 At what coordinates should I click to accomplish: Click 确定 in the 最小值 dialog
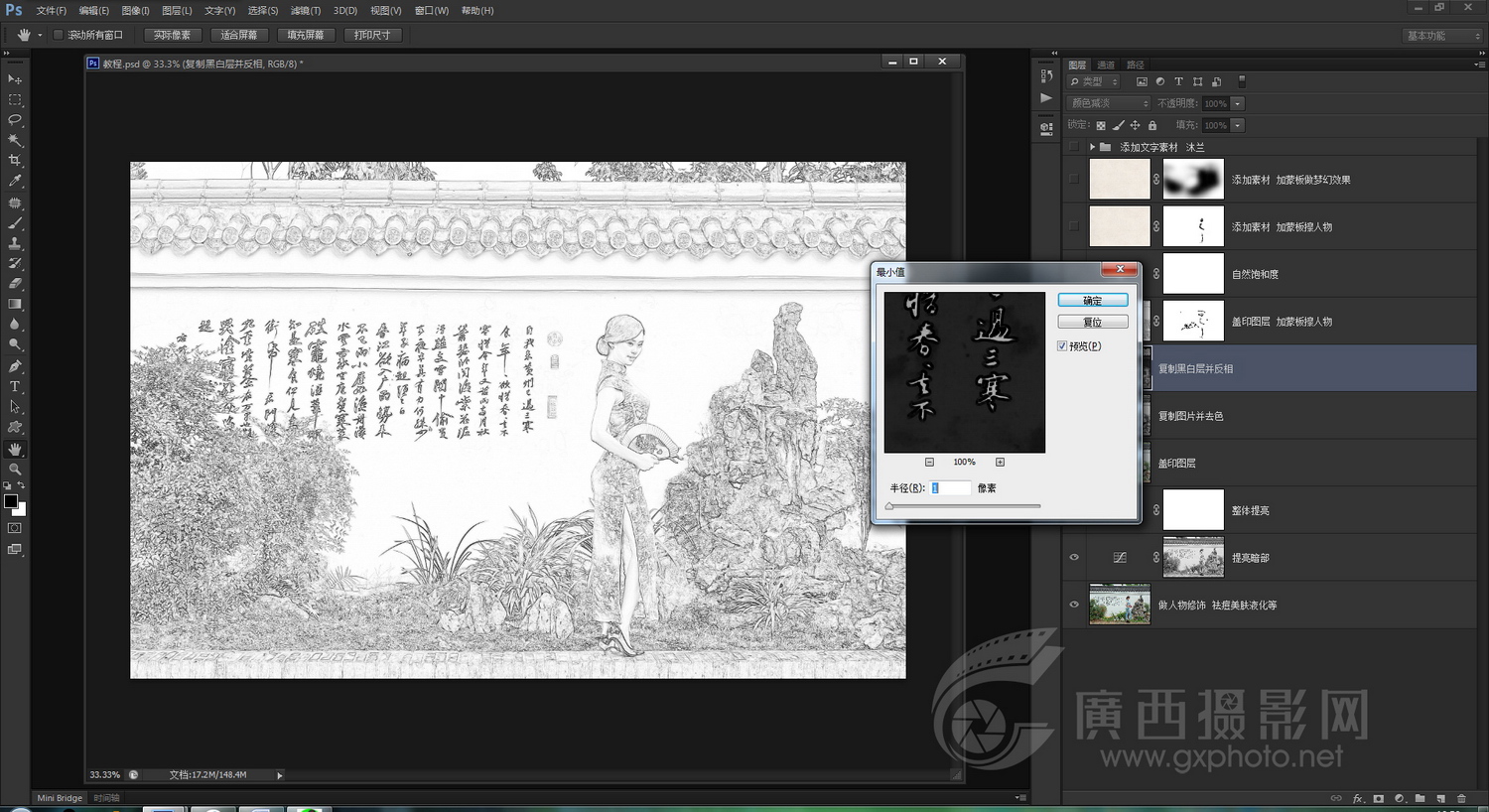[x=1093, y=300]
